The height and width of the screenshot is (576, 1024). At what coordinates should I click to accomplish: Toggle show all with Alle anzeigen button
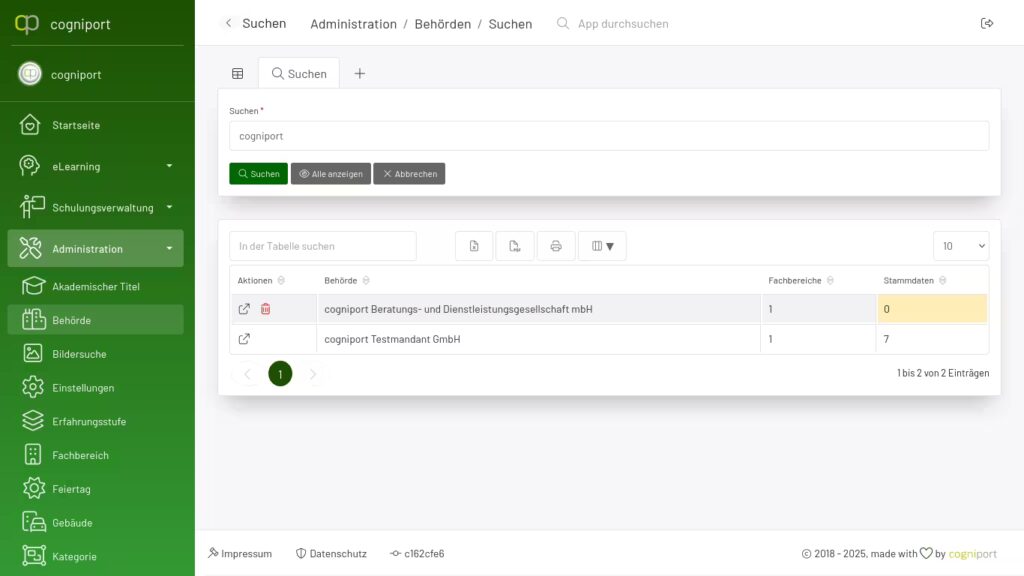(x=331, y=174)
